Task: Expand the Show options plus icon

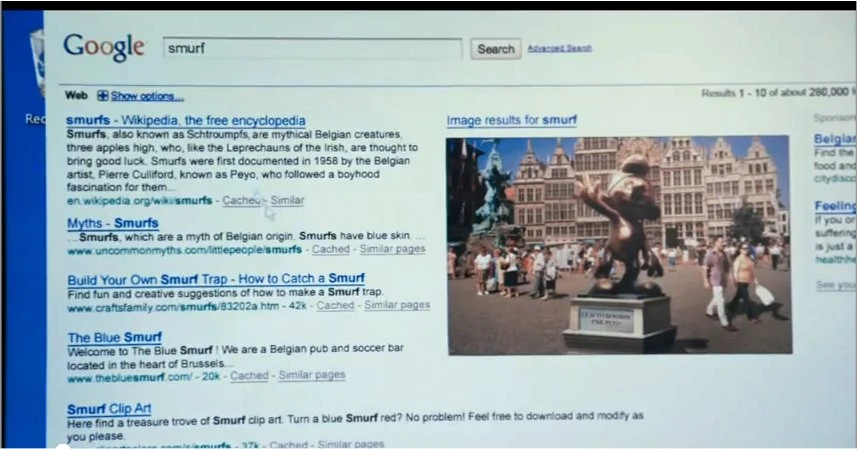Action: (102, 96)
